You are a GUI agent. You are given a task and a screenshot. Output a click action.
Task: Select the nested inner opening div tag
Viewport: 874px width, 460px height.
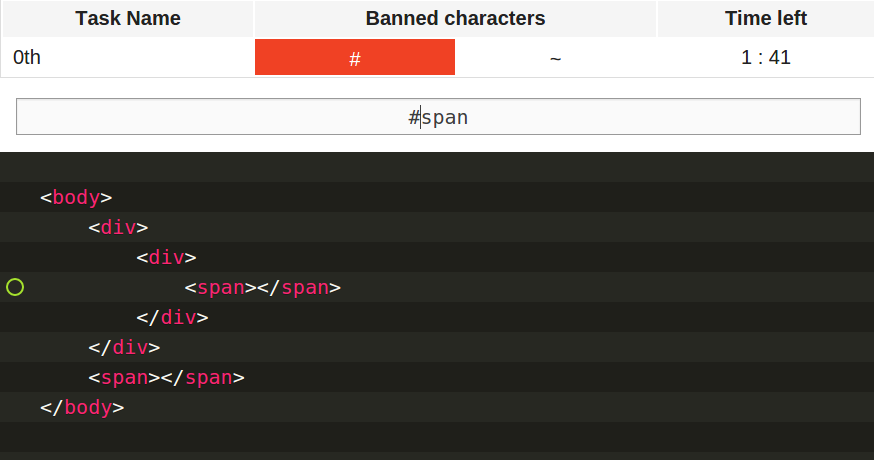tap(166, 258)
